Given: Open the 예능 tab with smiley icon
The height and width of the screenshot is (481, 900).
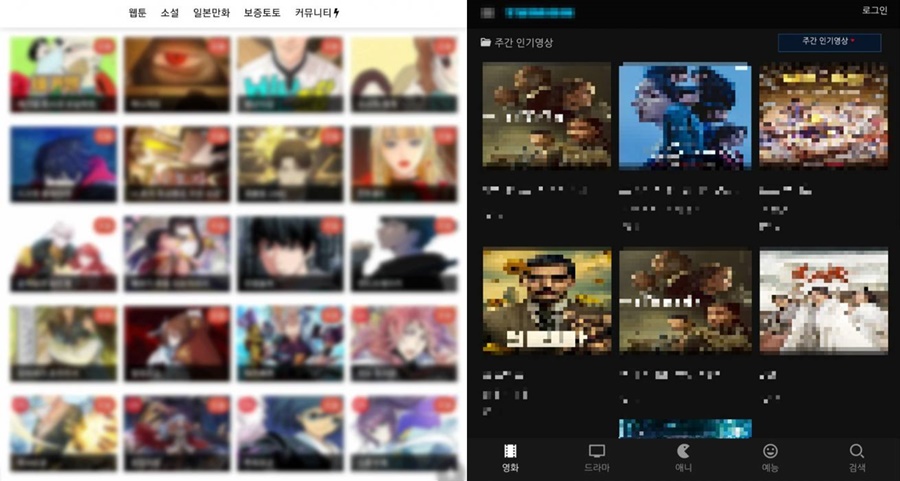Looking at the screenshot, I should pos(770,458).
